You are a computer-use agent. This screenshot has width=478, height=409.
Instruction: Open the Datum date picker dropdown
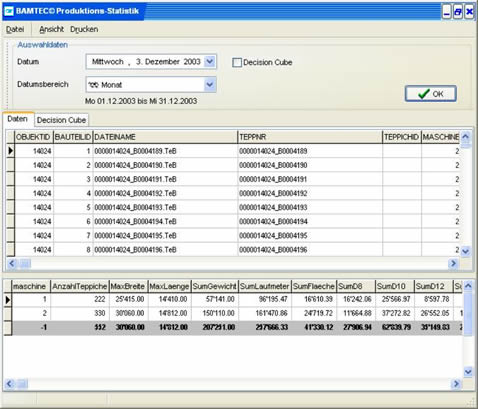210,61
